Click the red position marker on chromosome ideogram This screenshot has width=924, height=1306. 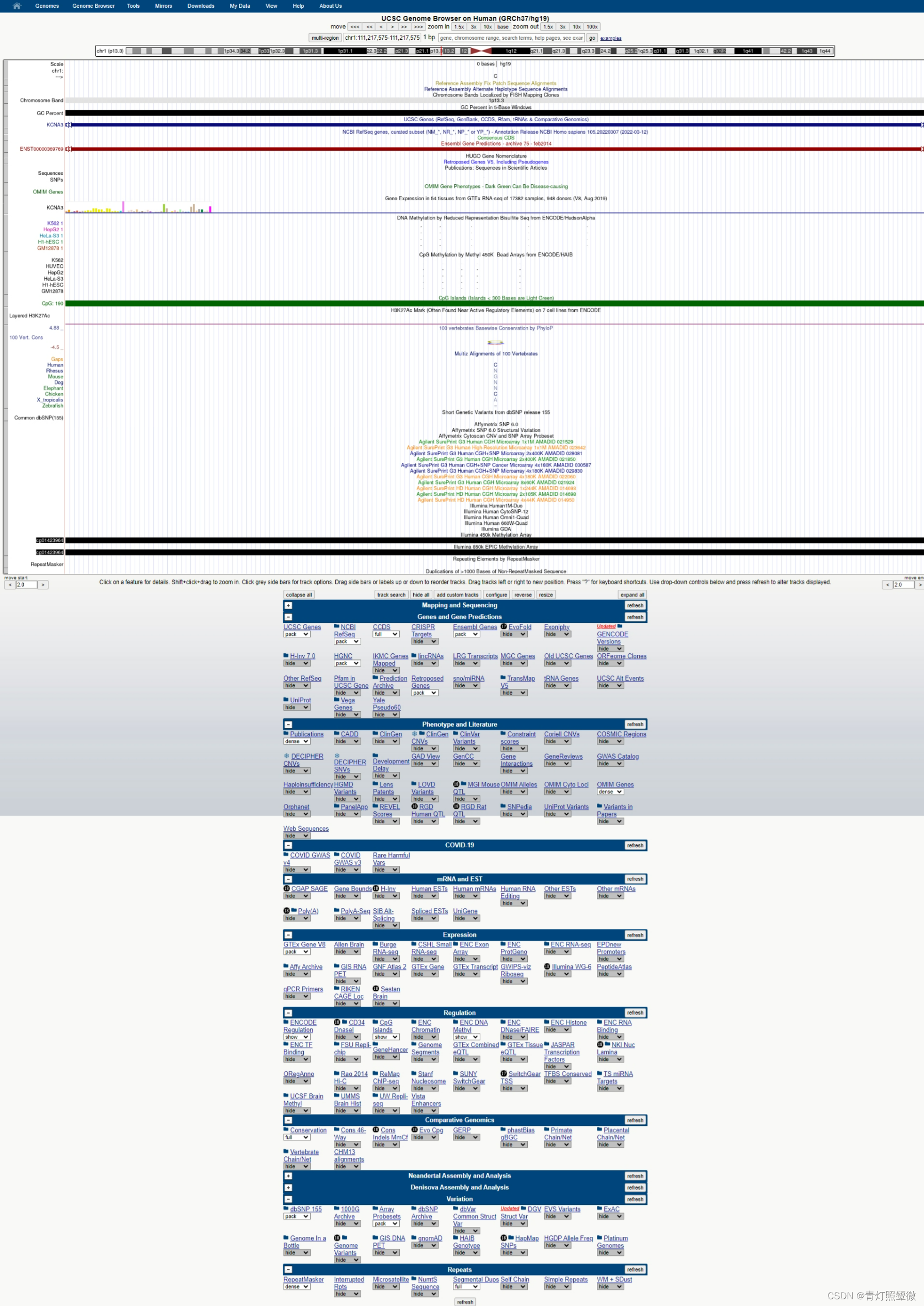[x=442, y=51]
